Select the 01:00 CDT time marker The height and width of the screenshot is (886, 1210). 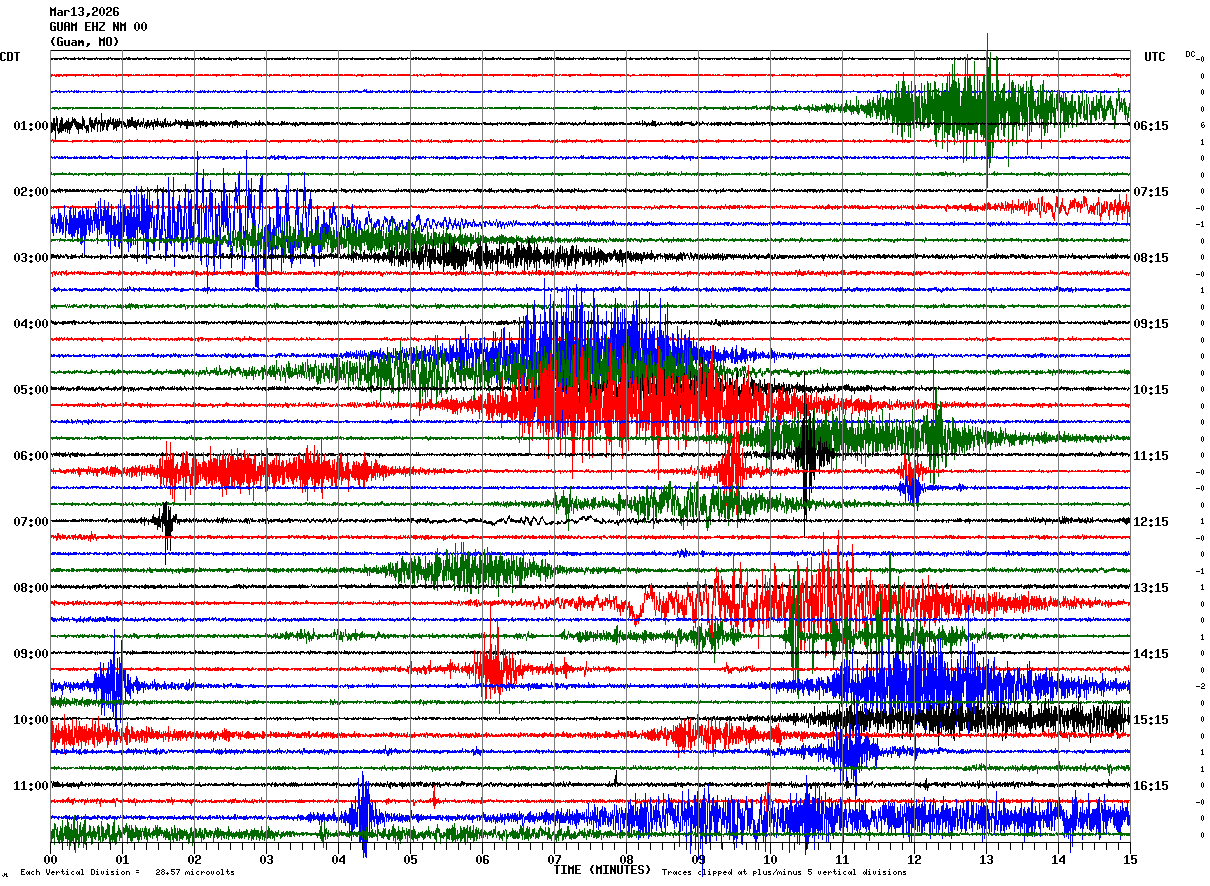pyautogui.click(x=31, y=126)
